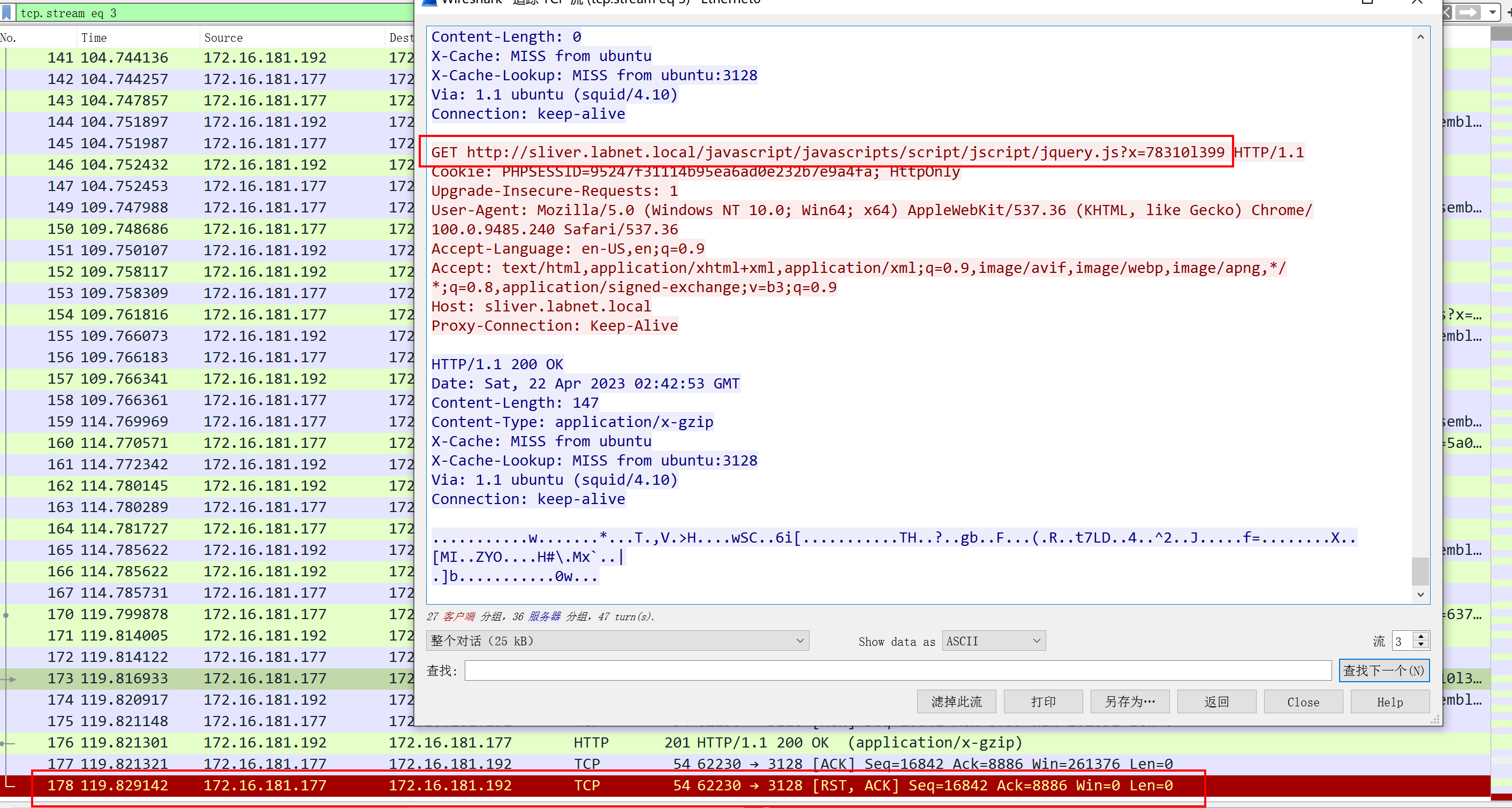The width and height of the screenshot is (1512, 808).
Task: Apply display filter with arrow icon
Action: 1468,12
